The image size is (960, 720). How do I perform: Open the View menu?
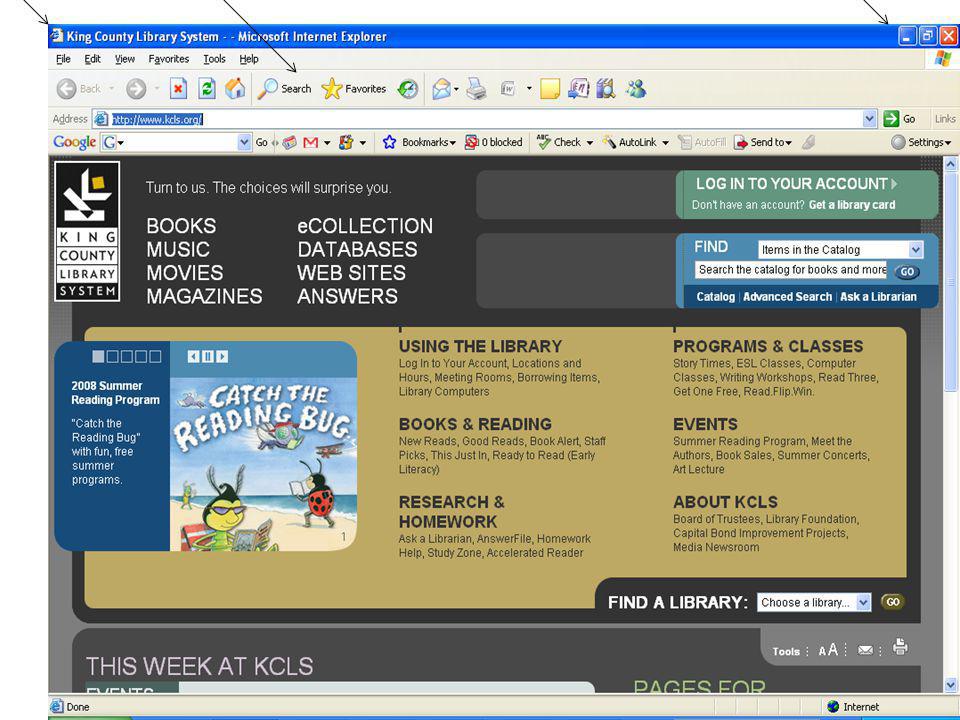(124, 59)
